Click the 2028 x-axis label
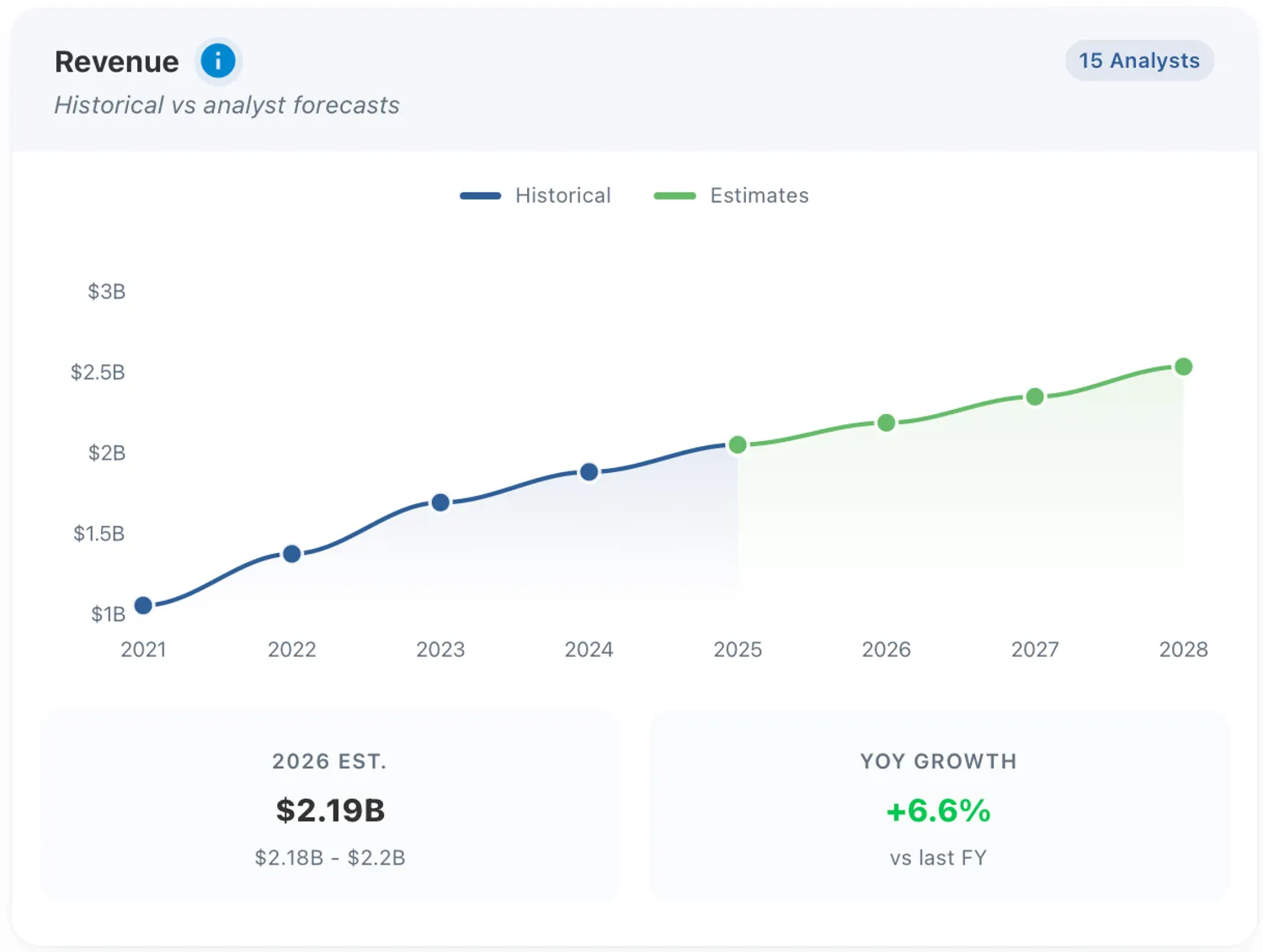1263x952 pixels. pos(1183,650)
